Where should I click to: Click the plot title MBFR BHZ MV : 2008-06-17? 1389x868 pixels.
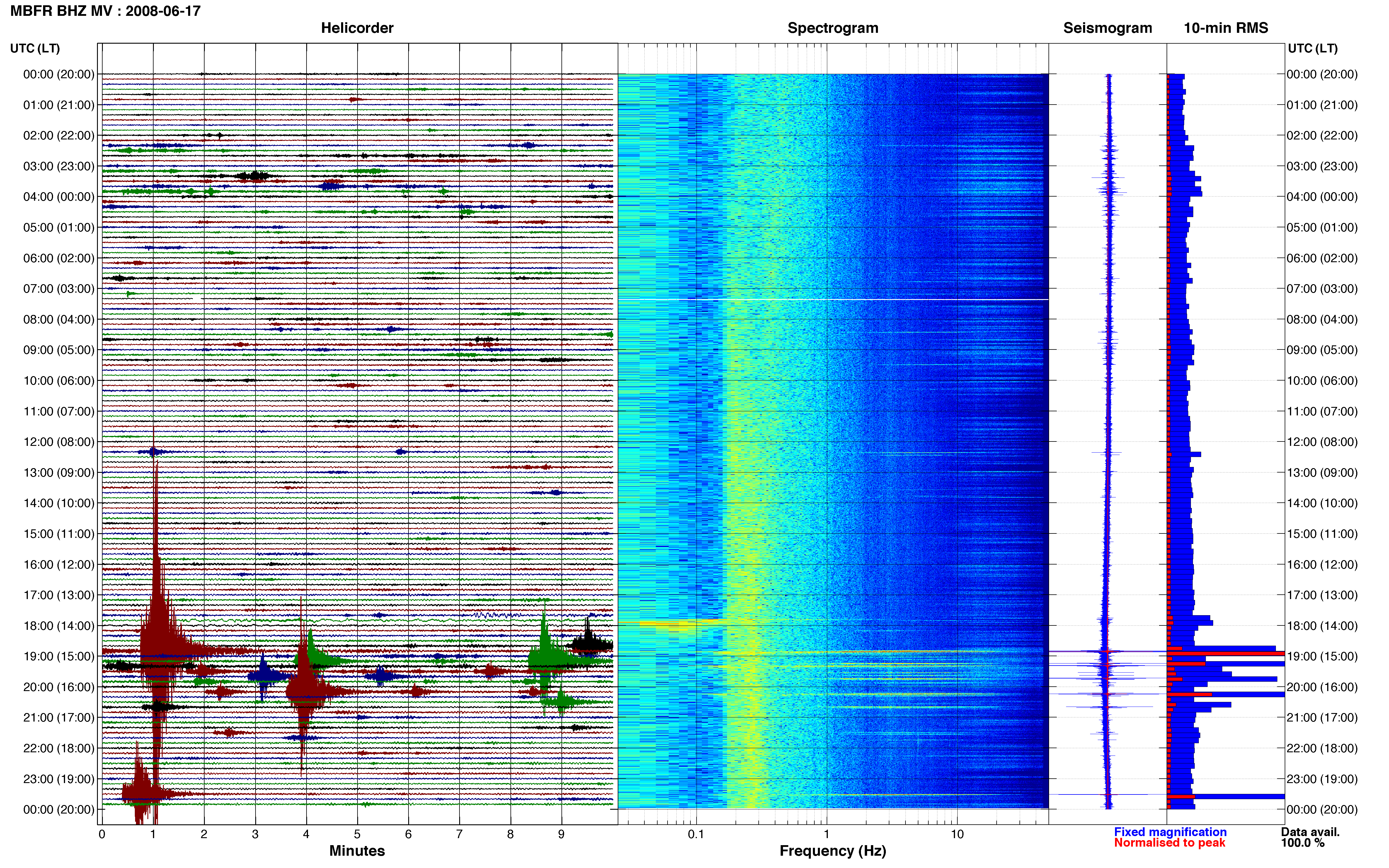pyautogui.click(x=105, y=11)
